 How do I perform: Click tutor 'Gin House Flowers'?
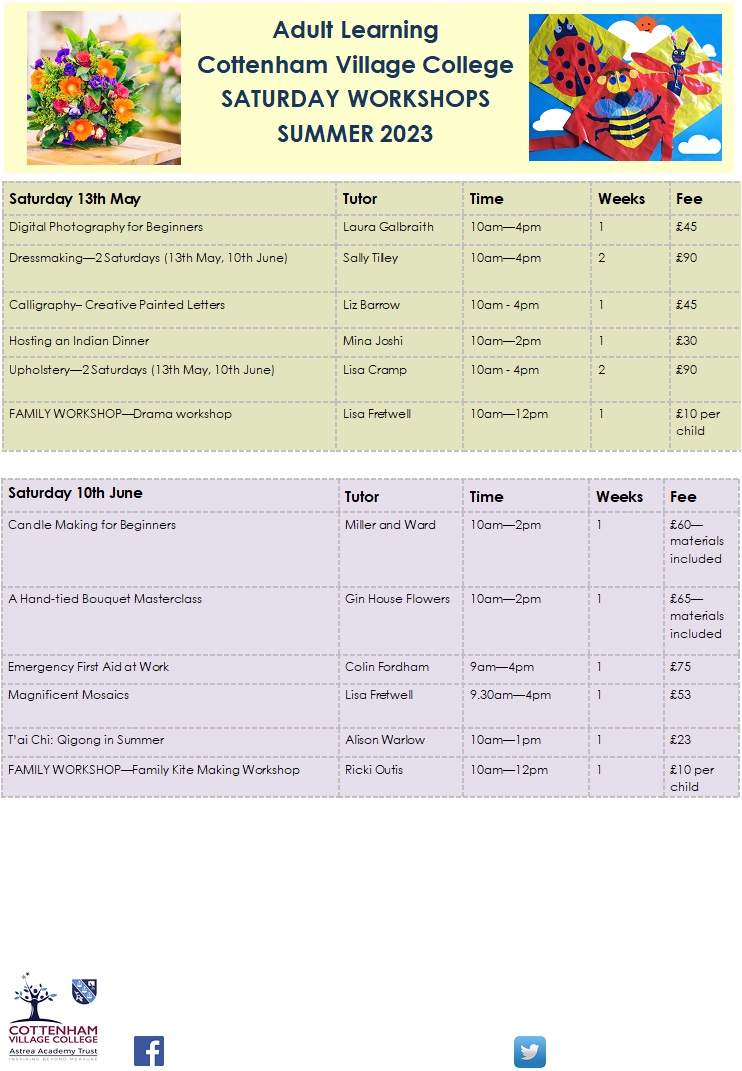[398, 599]
